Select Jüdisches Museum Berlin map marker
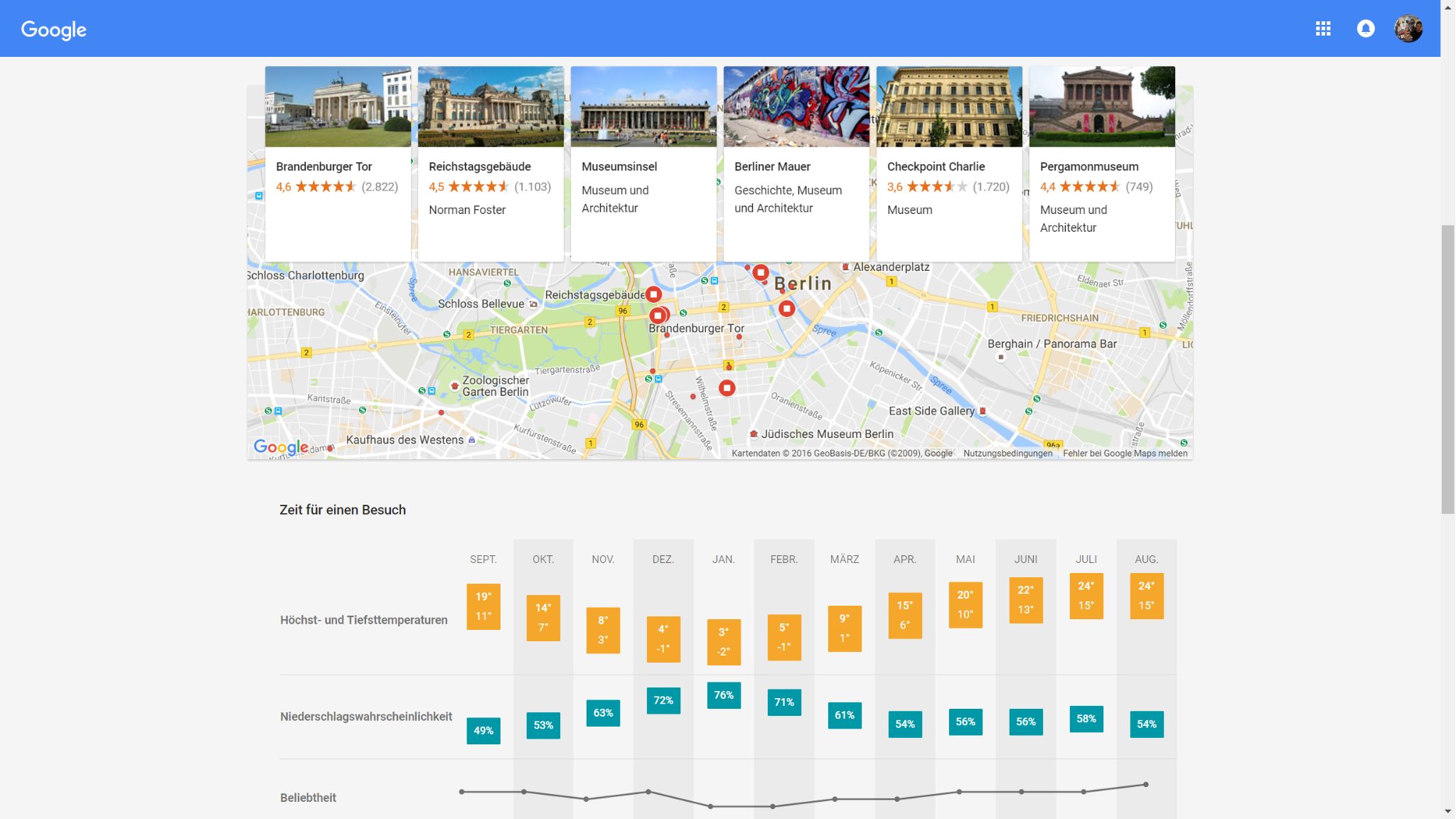 [x=754, y=434]
